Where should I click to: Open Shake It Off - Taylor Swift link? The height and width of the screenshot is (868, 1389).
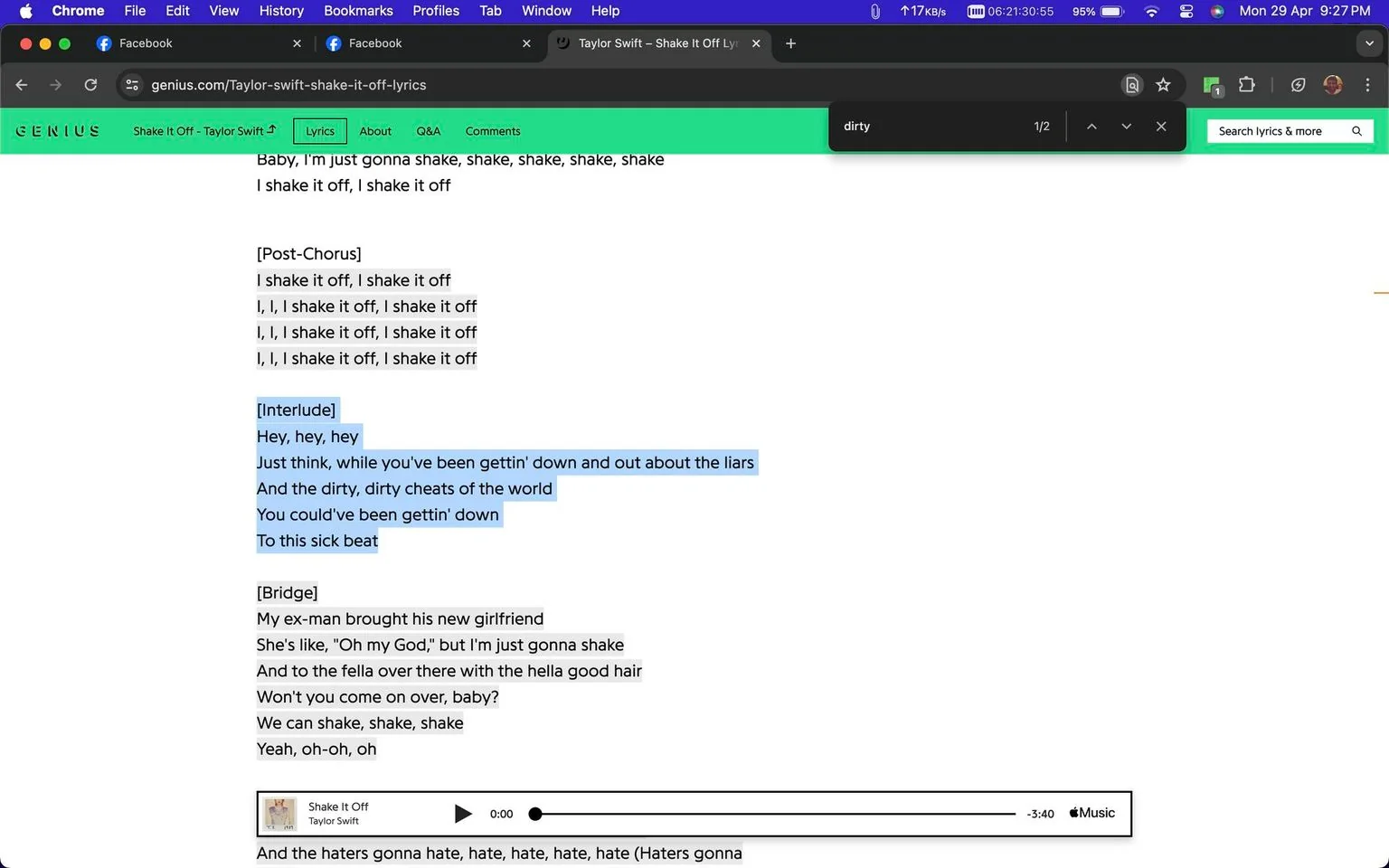click(204, 131)
